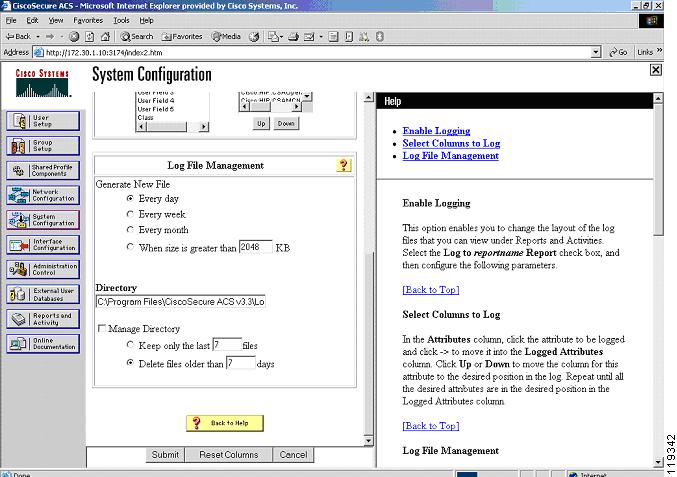The width and height of the screenshot is (677, 477).
Task: Open Interface Configuration section
Action: [43, 245]
